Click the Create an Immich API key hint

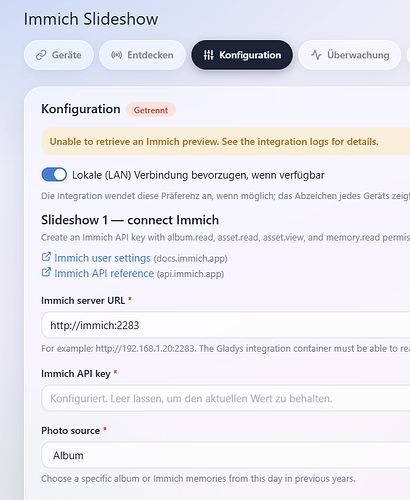(x=226, y=237)
